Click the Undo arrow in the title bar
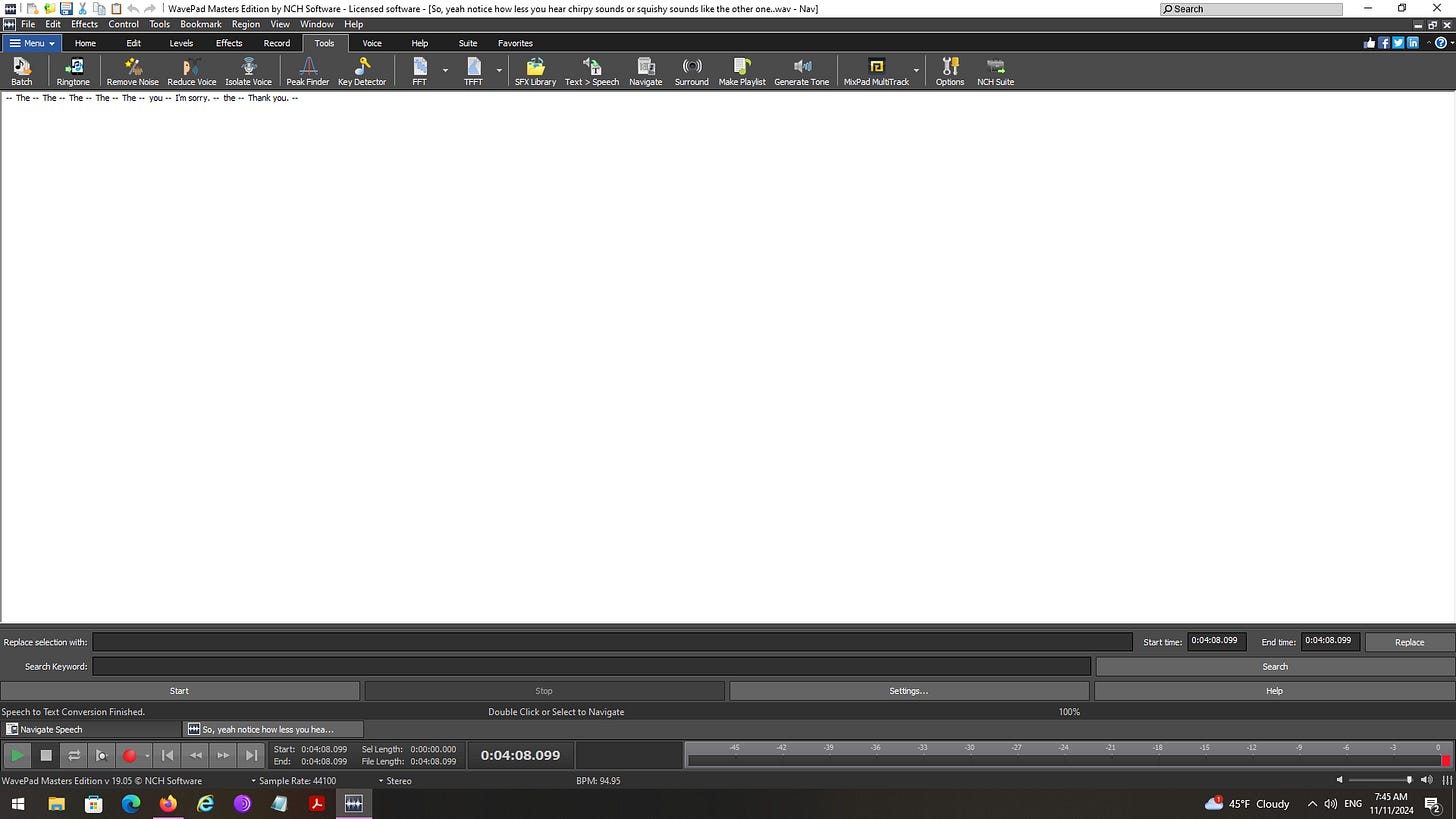This screenshot has width=1456, height=819. coord(133,9)
